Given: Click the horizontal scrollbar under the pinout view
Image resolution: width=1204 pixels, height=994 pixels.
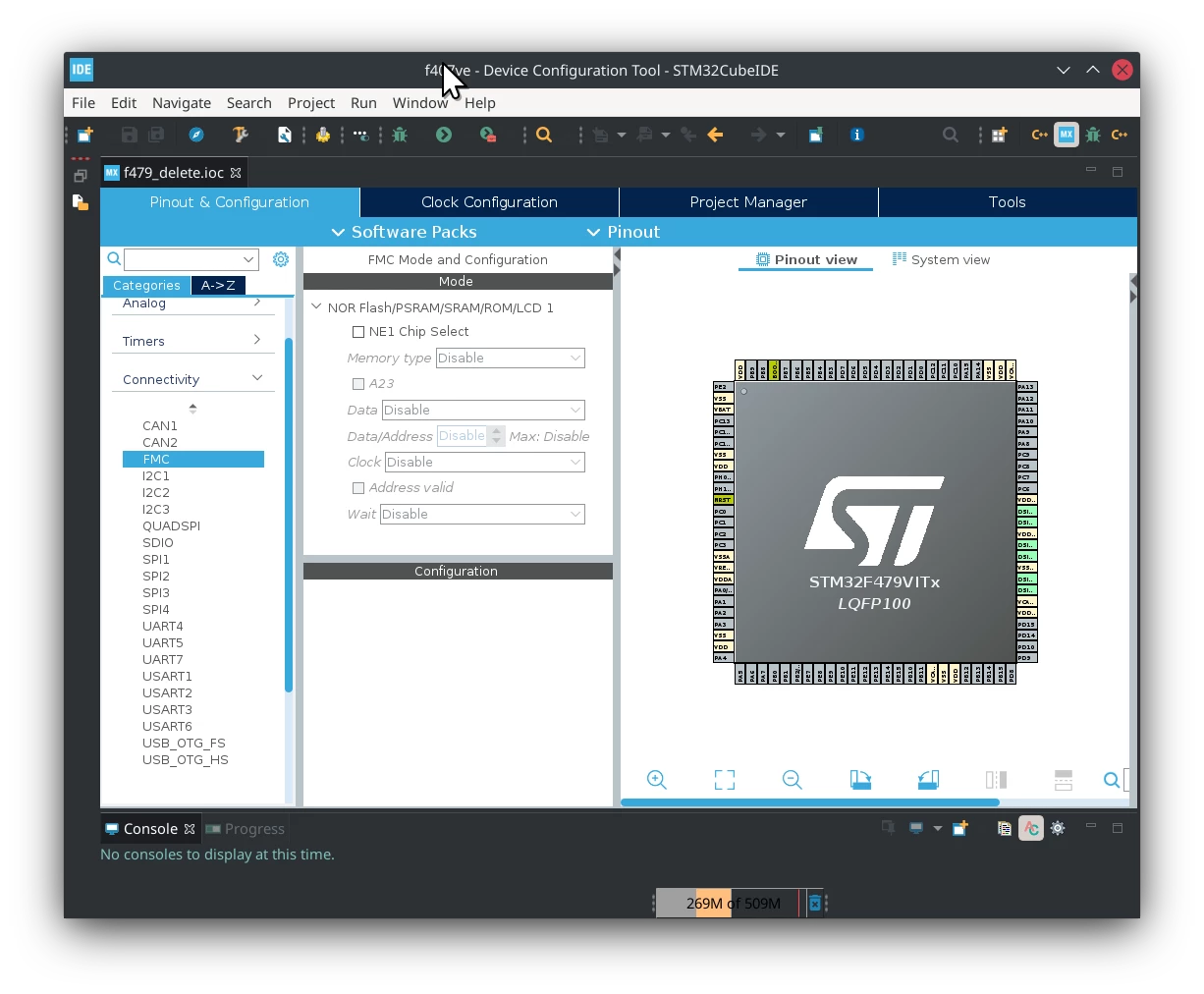Looking at the screenshot, I should click(x=810, y=802).
